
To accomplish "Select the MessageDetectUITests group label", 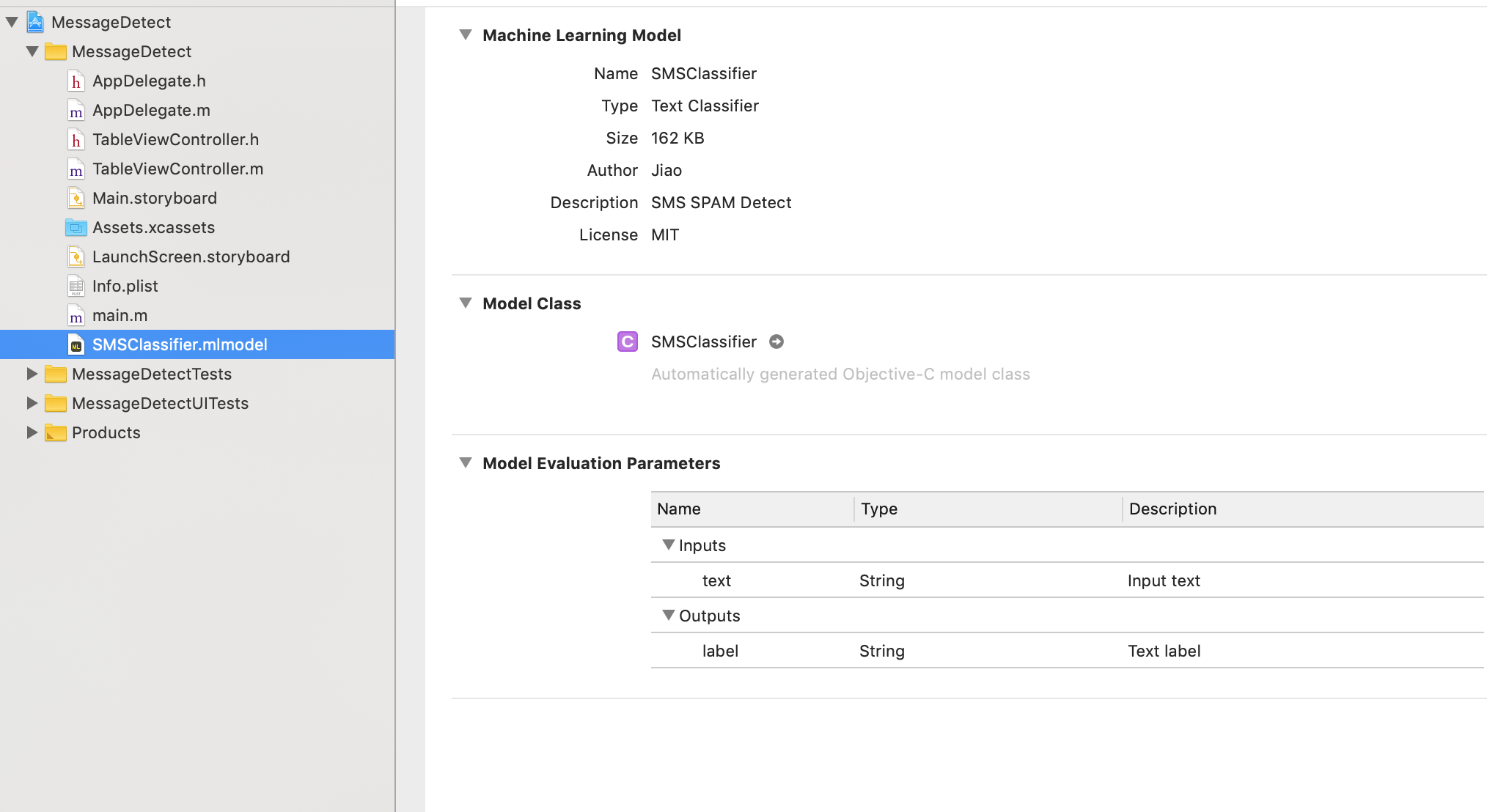I will click(x=160, y=403).
